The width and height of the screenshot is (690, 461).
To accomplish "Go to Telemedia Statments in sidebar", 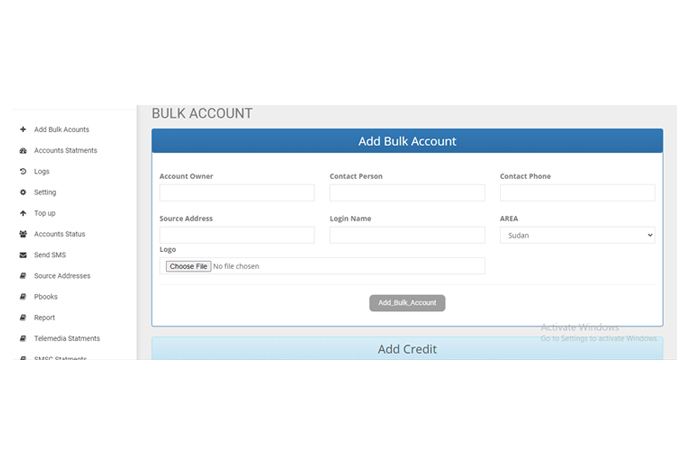I will click(66, 339).
